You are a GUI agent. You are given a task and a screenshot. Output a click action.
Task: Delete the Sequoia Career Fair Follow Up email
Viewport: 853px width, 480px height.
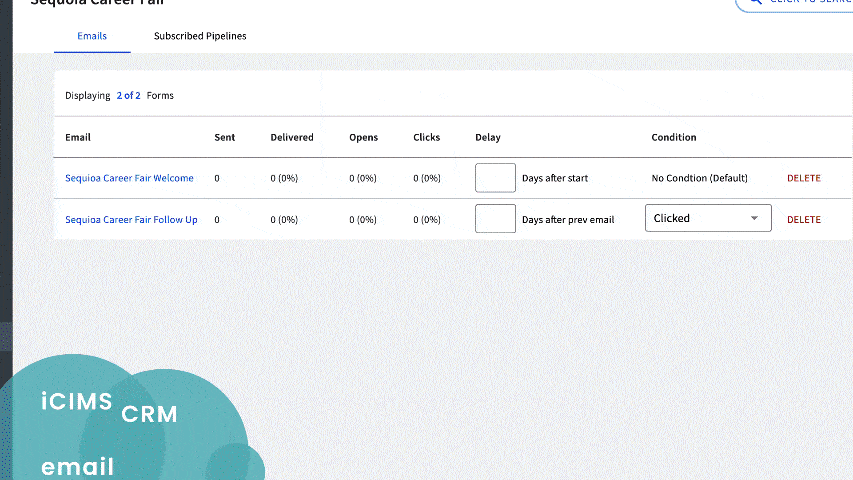803,219
